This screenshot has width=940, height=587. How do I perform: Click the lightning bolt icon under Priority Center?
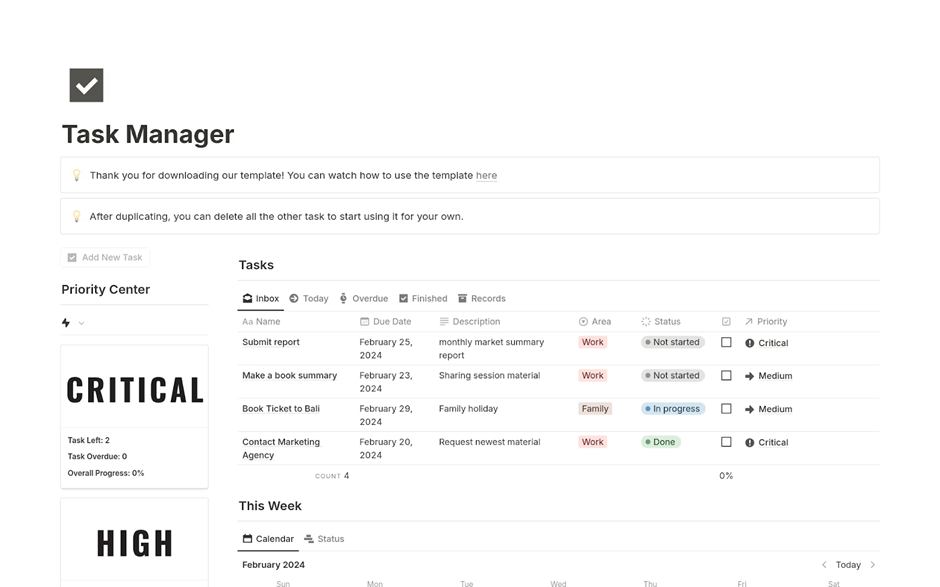coord(66,323)
